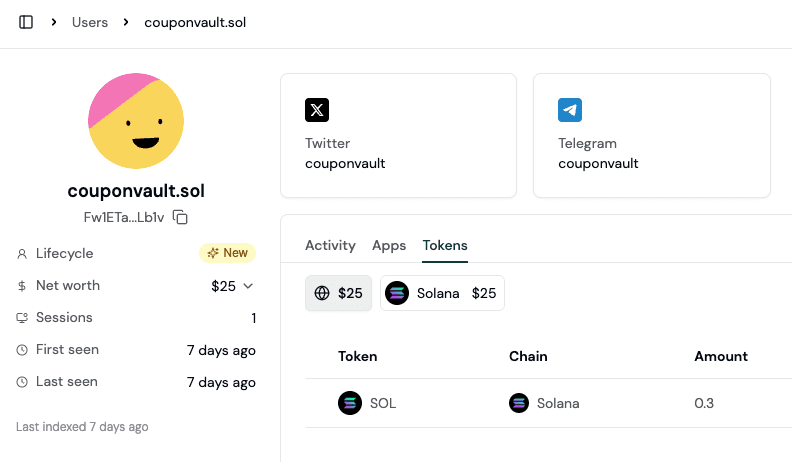Navigate to Users breadcrumb link
Screen dimensions: 792x462
[90, 22]
